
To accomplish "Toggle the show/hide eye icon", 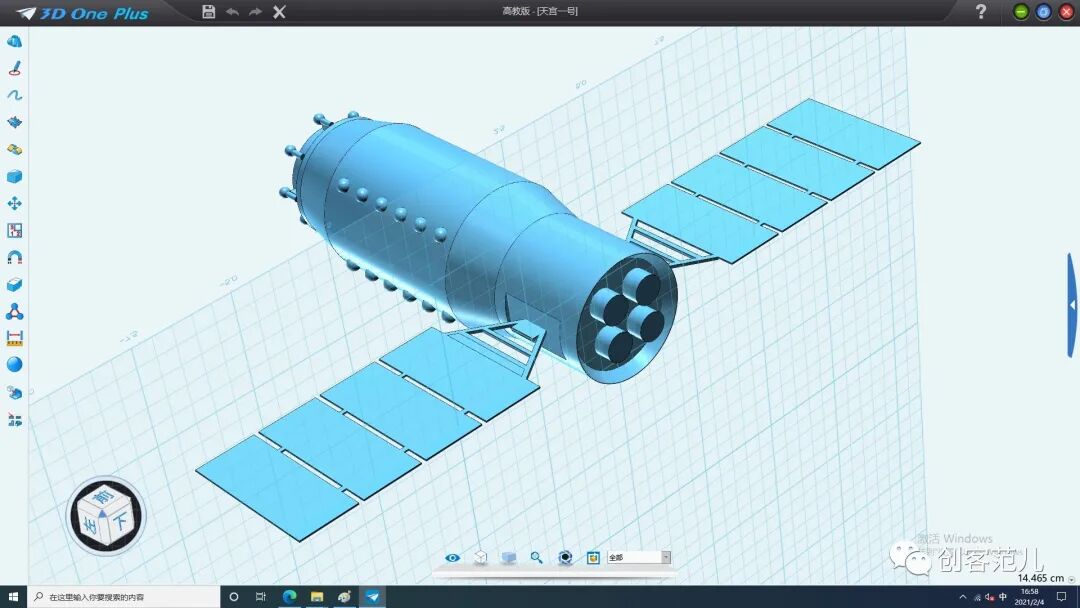I will coord(453,558).
